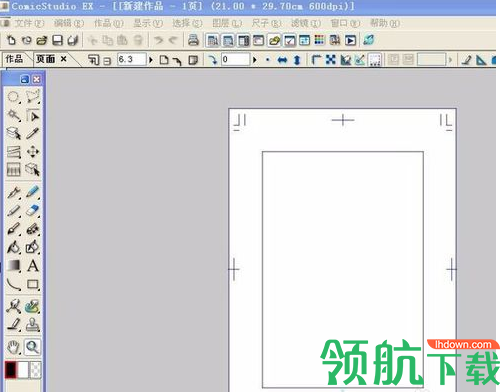Select the Rectangle shape tool
Viewport: 500px width, 392px height.
(33, 284)
